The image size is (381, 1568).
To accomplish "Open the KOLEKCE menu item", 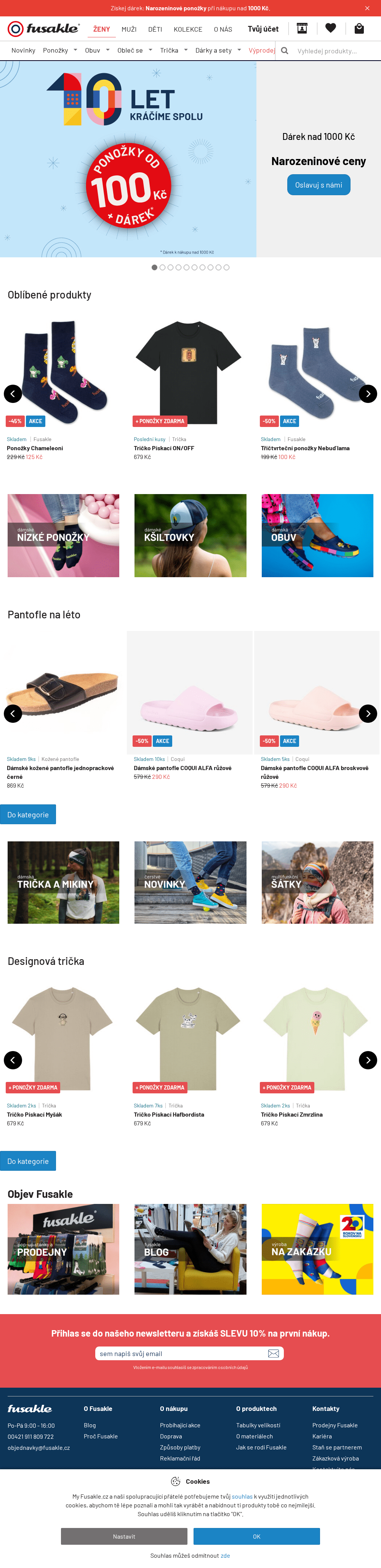I will [187, 29].
